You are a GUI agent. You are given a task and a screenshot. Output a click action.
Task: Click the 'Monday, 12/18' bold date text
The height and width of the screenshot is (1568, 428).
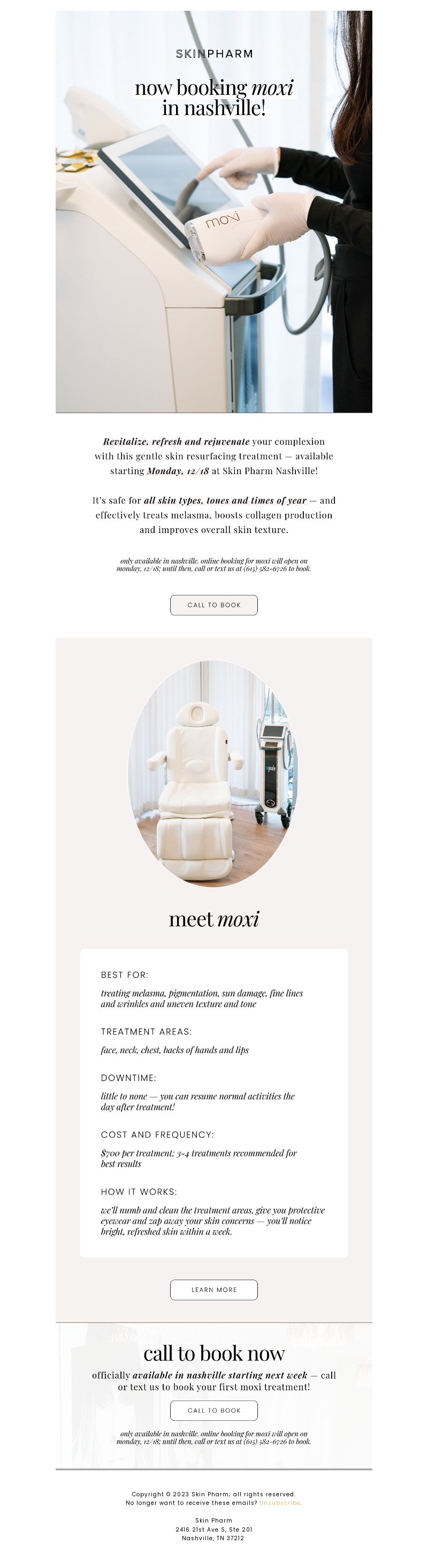click(178, 471)
